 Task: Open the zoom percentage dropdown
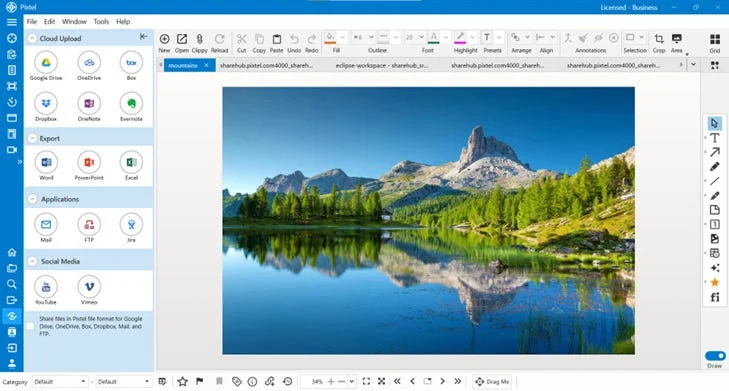pyautogui.click(x=351, y=382)
